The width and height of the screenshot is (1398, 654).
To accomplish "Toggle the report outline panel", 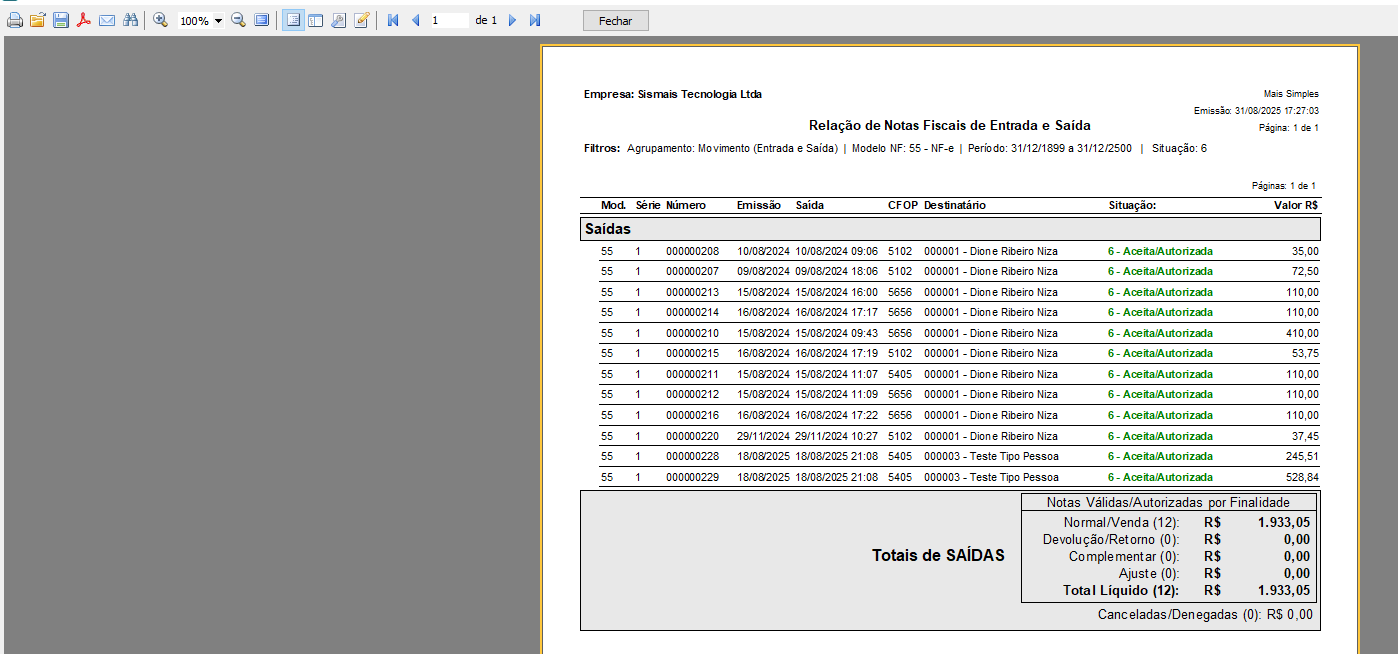I will [x=293, y=20].
